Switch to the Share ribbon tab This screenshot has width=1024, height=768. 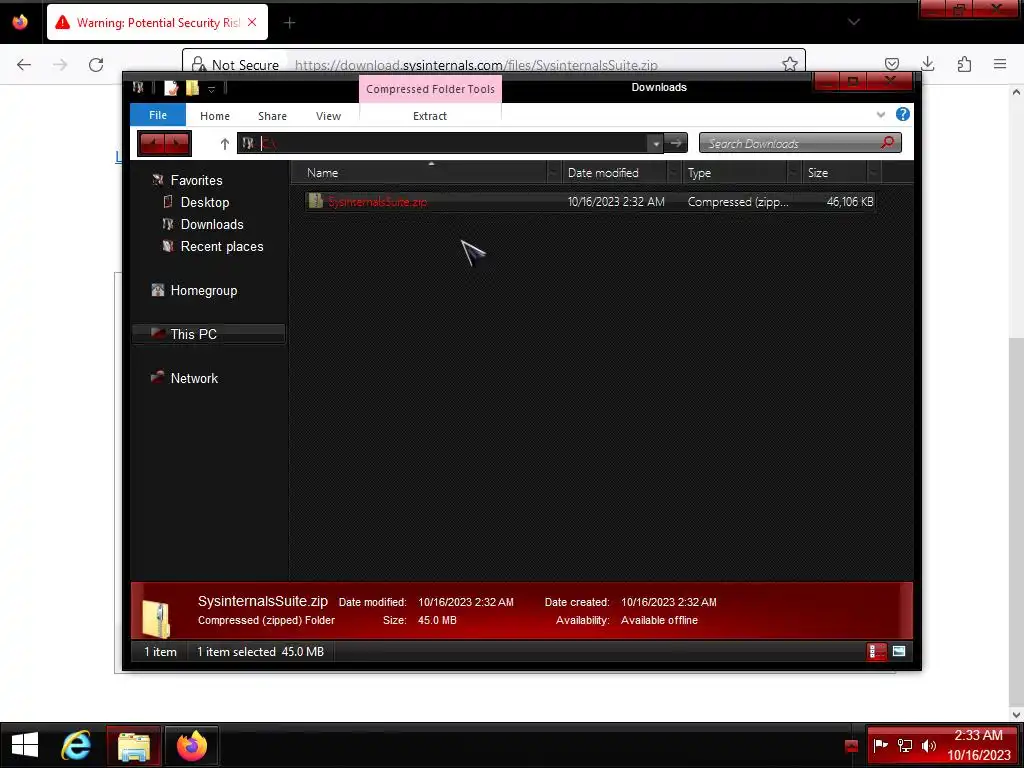[x=272, y=116]
